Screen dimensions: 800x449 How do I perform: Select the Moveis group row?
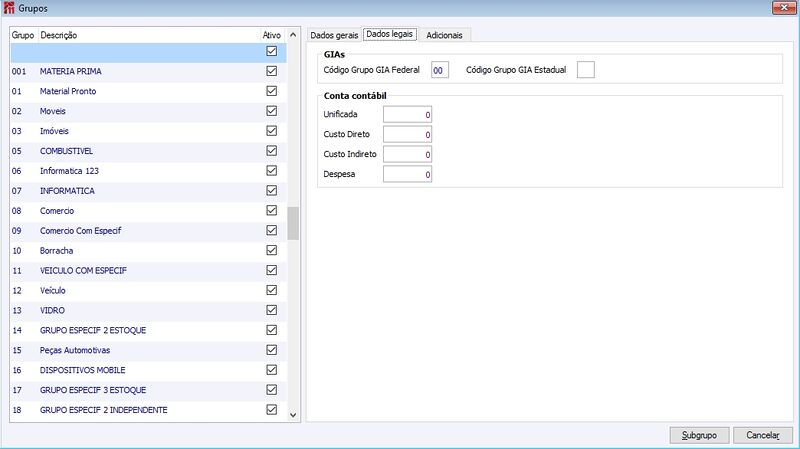[148, 111]
